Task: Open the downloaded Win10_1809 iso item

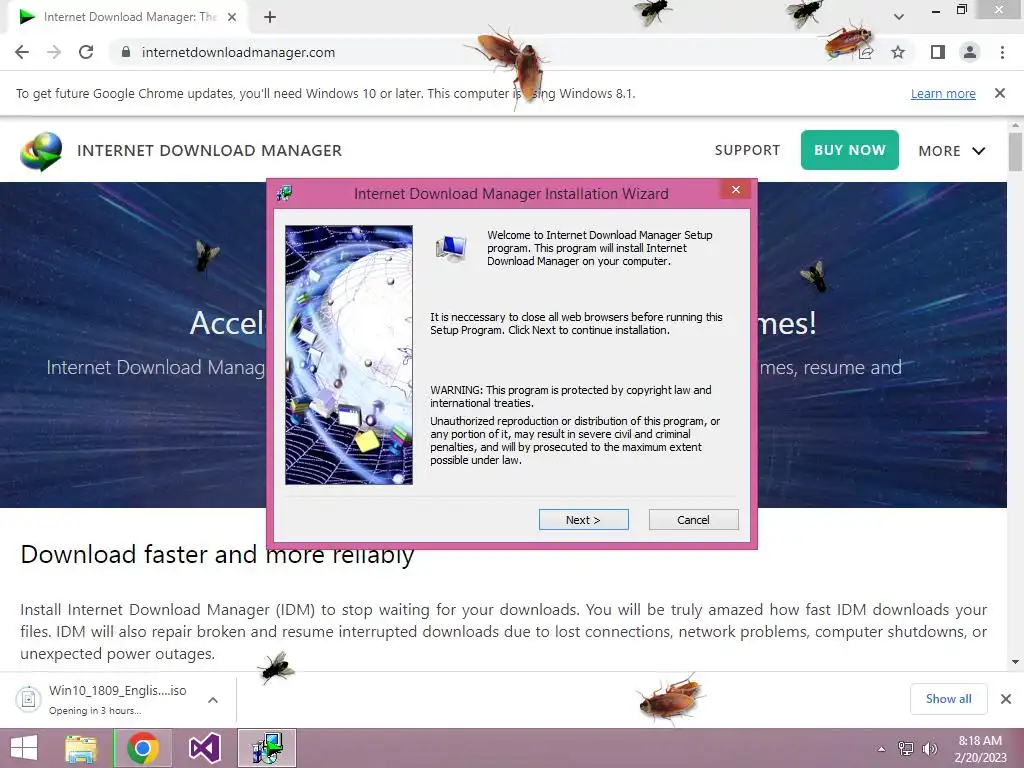Action: pyautogui.click(x=118, y=699)
